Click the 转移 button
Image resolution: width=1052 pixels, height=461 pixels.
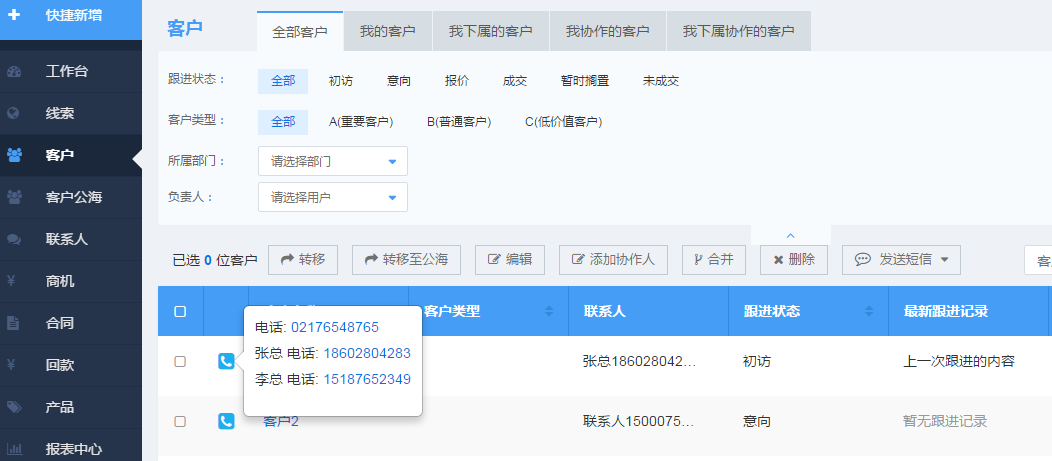click(x=303, y=260)
